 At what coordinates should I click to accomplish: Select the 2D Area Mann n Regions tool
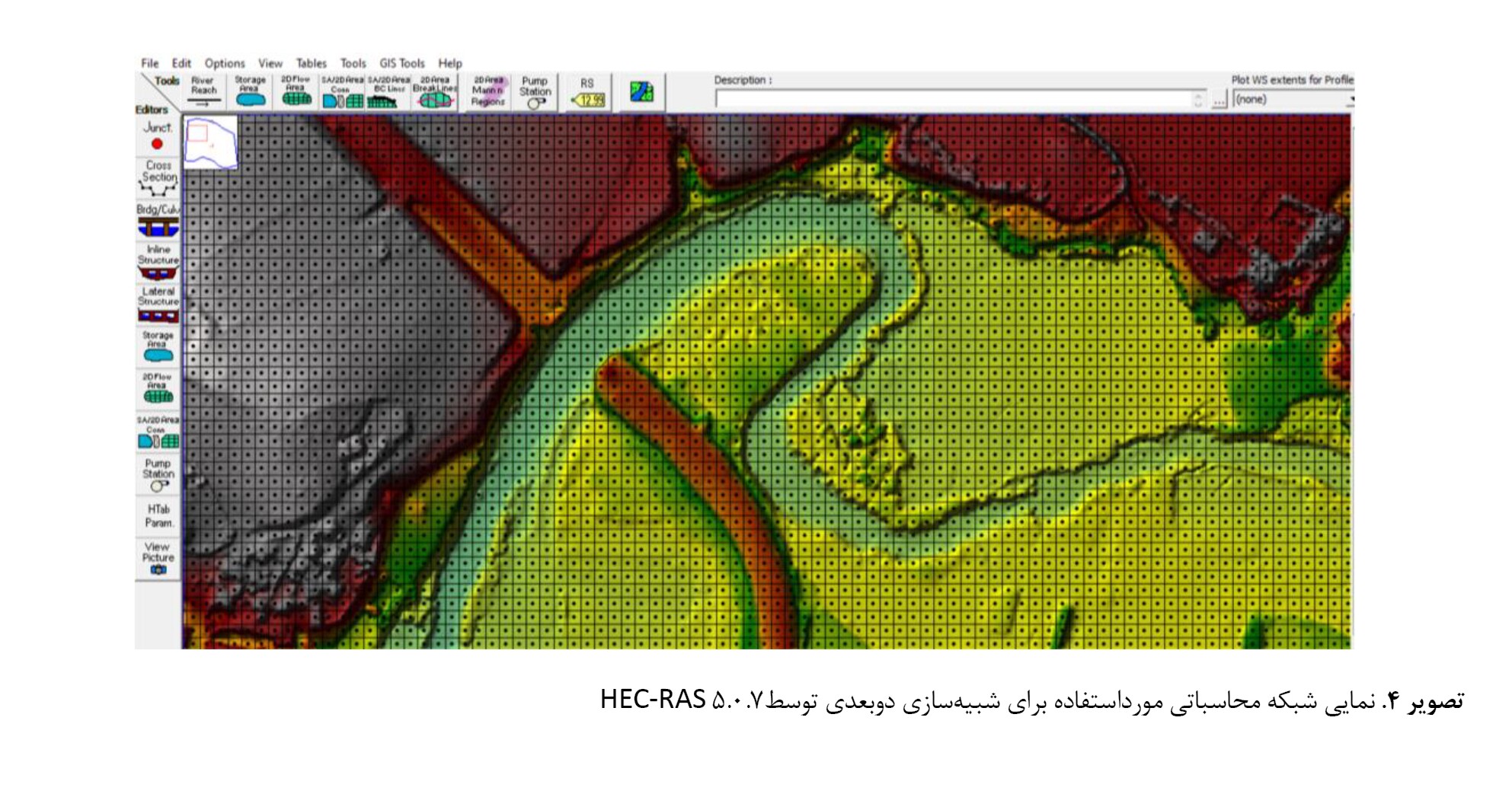[x=488, y=91]
